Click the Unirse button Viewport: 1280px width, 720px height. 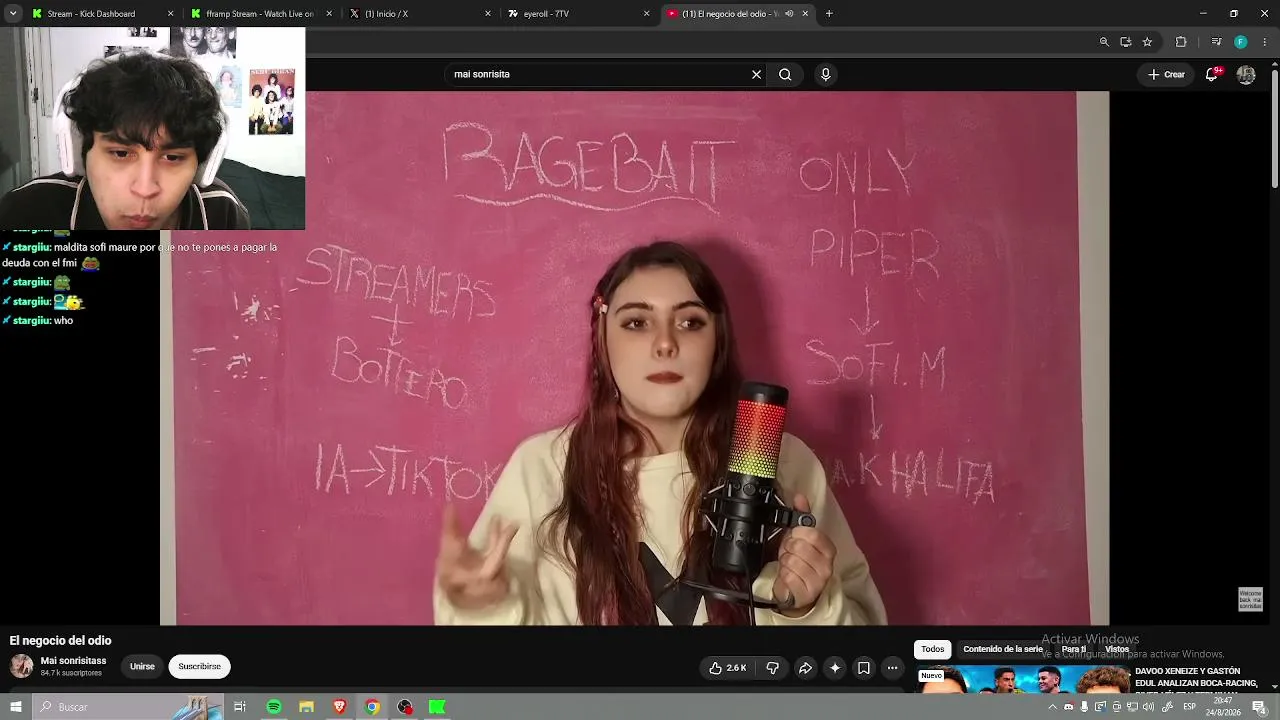pos(142,666)
